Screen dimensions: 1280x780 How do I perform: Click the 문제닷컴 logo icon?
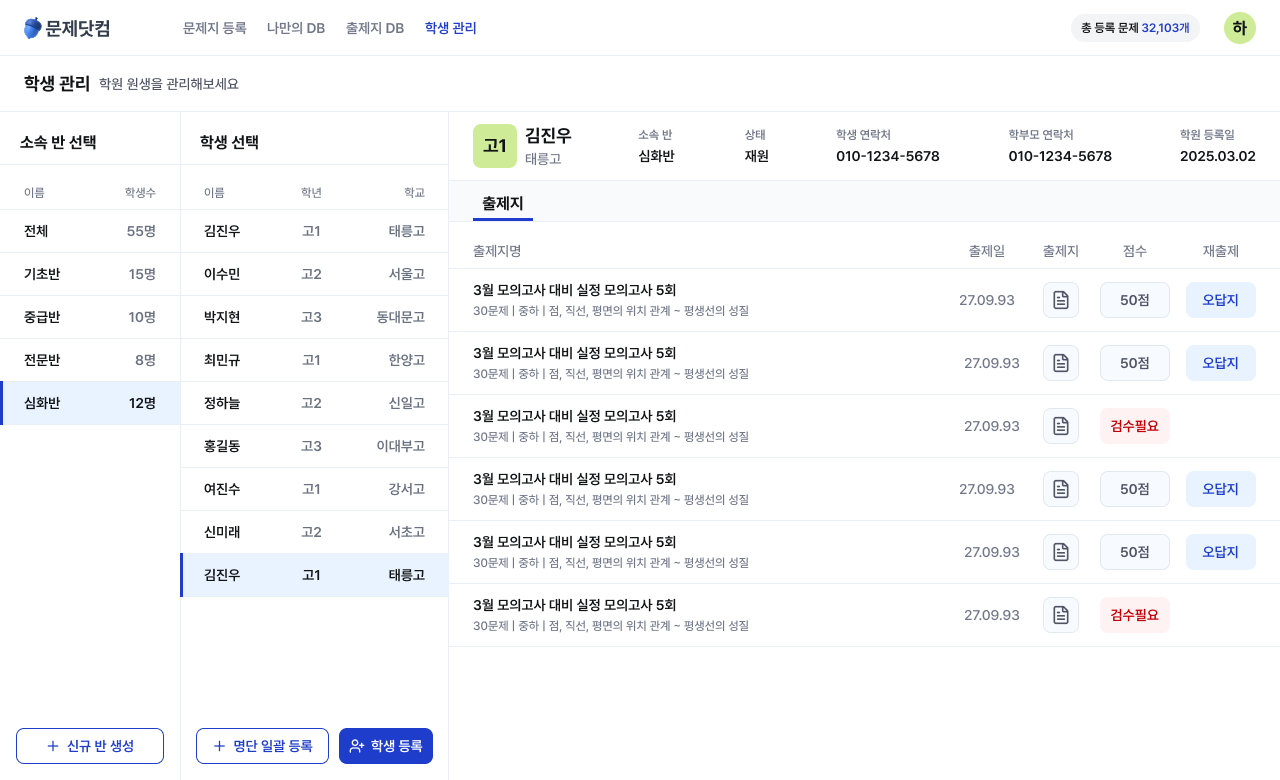(x=33, y=28)
